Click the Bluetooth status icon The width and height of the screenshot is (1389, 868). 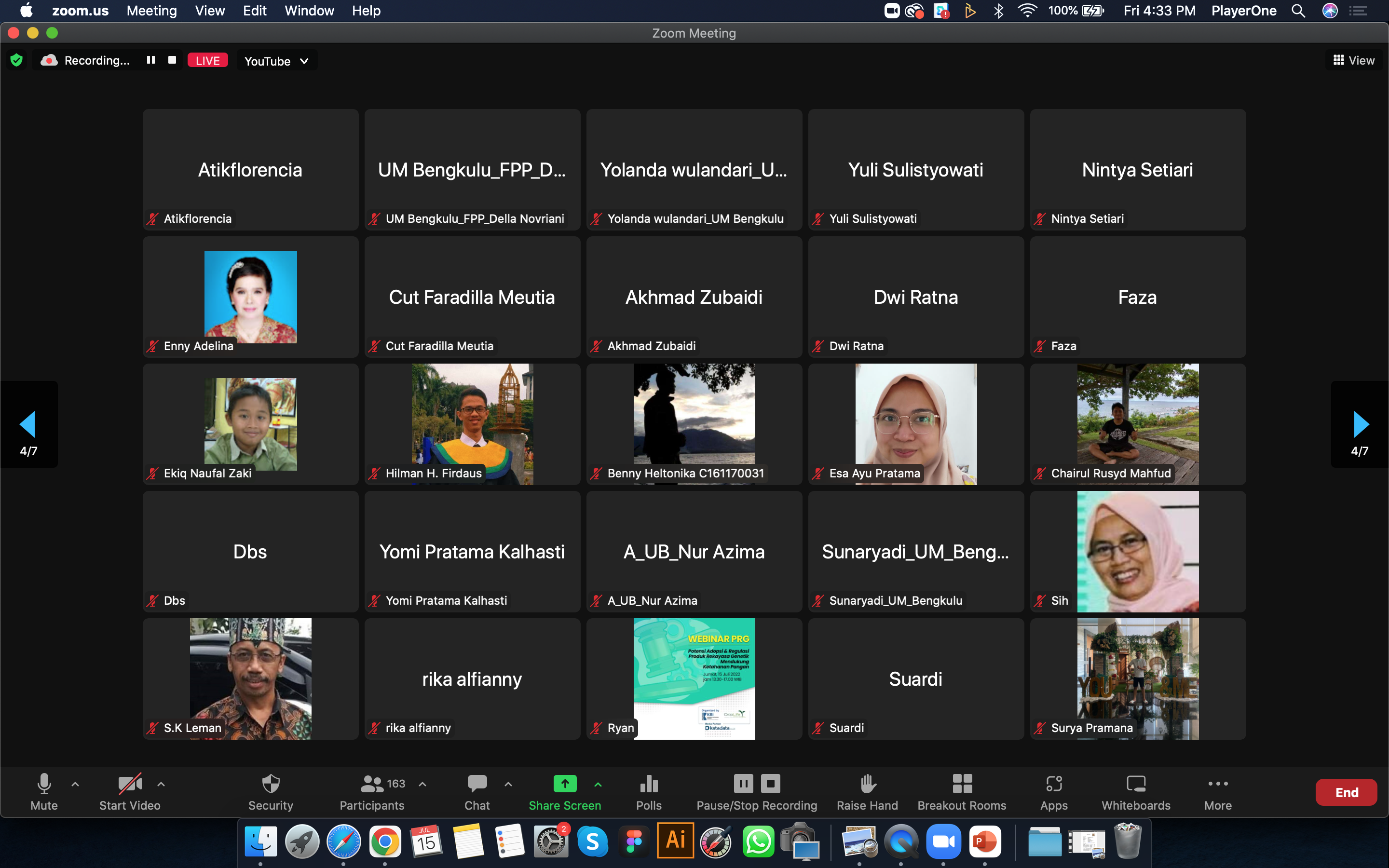[x=998, y=11]
